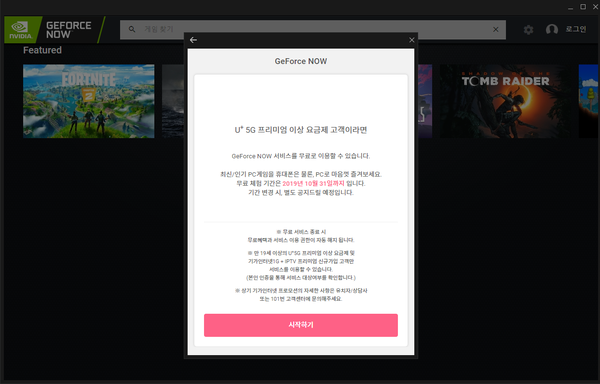Open the partially hidden thumbnail beside Fortnite
This screenshot has height=384, width=600.
coord(173,101)
